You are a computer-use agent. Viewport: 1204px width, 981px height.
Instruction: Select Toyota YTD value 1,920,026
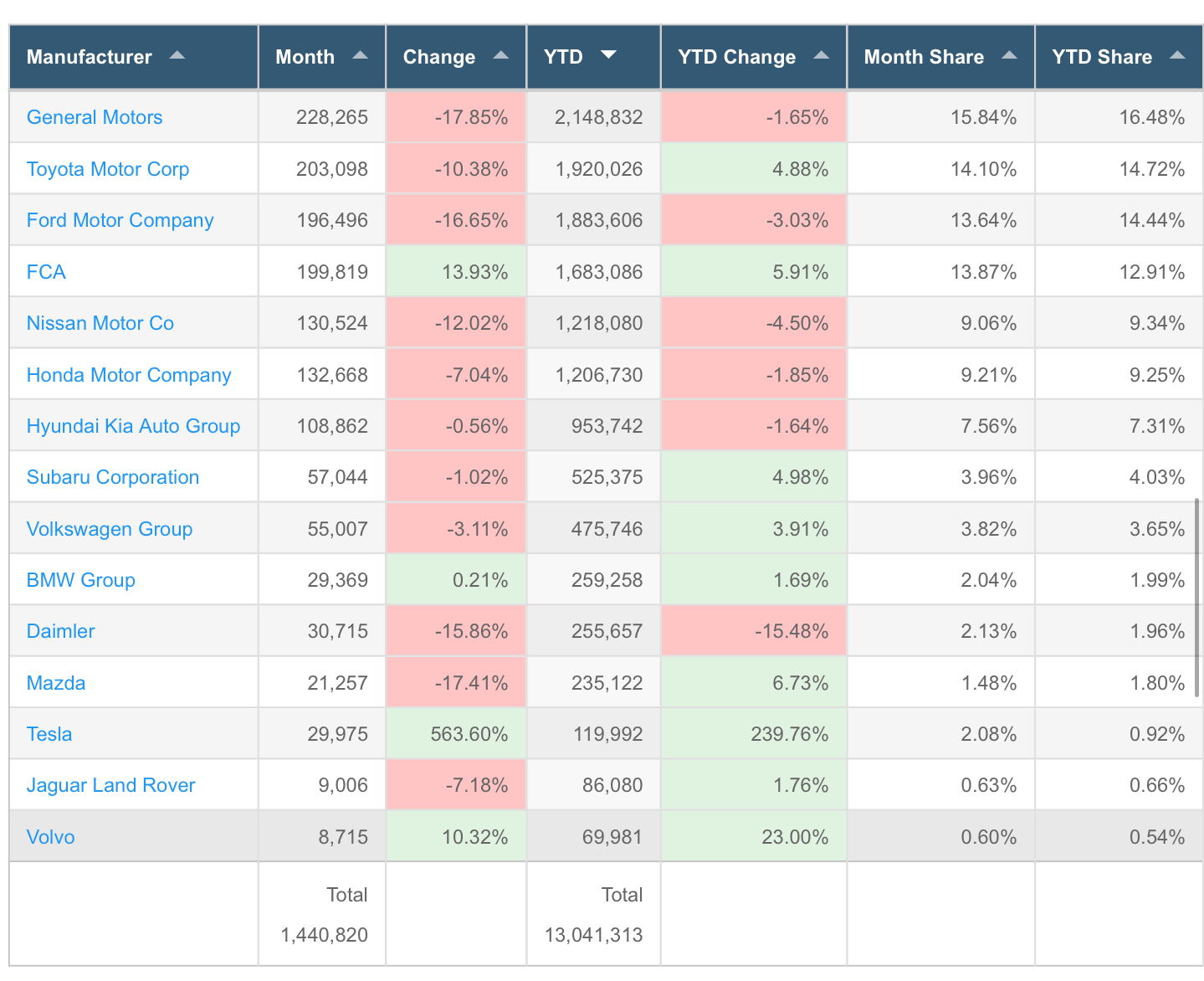coord(599,169)
